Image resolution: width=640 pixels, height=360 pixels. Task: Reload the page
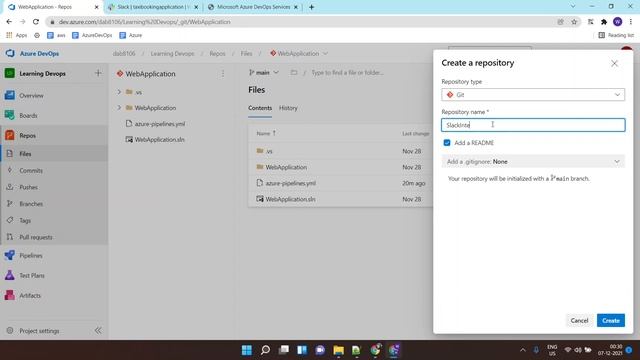tap(36, 22)
